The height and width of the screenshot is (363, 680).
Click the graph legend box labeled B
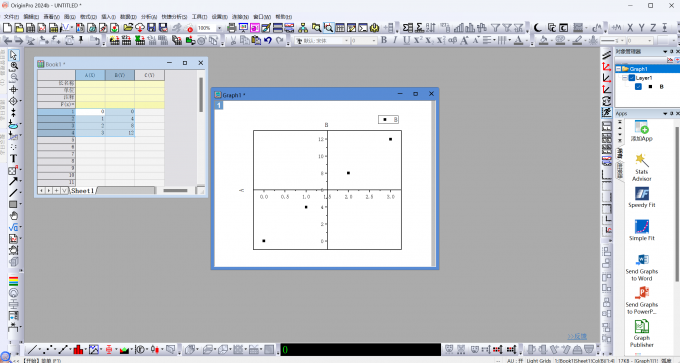pos(388,119)
